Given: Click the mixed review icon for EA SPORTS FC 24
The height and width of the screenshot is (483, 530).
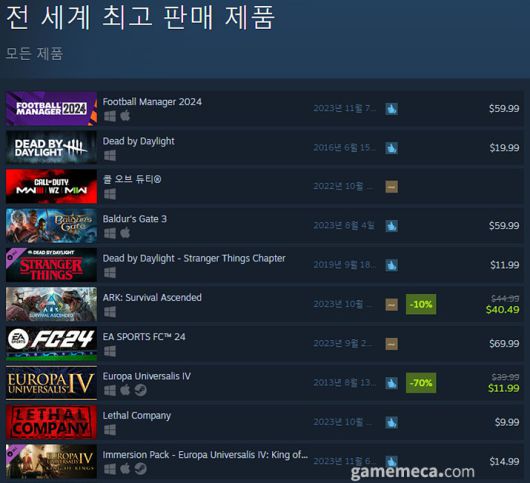Looking at the screenshot, I should [391, 344].
